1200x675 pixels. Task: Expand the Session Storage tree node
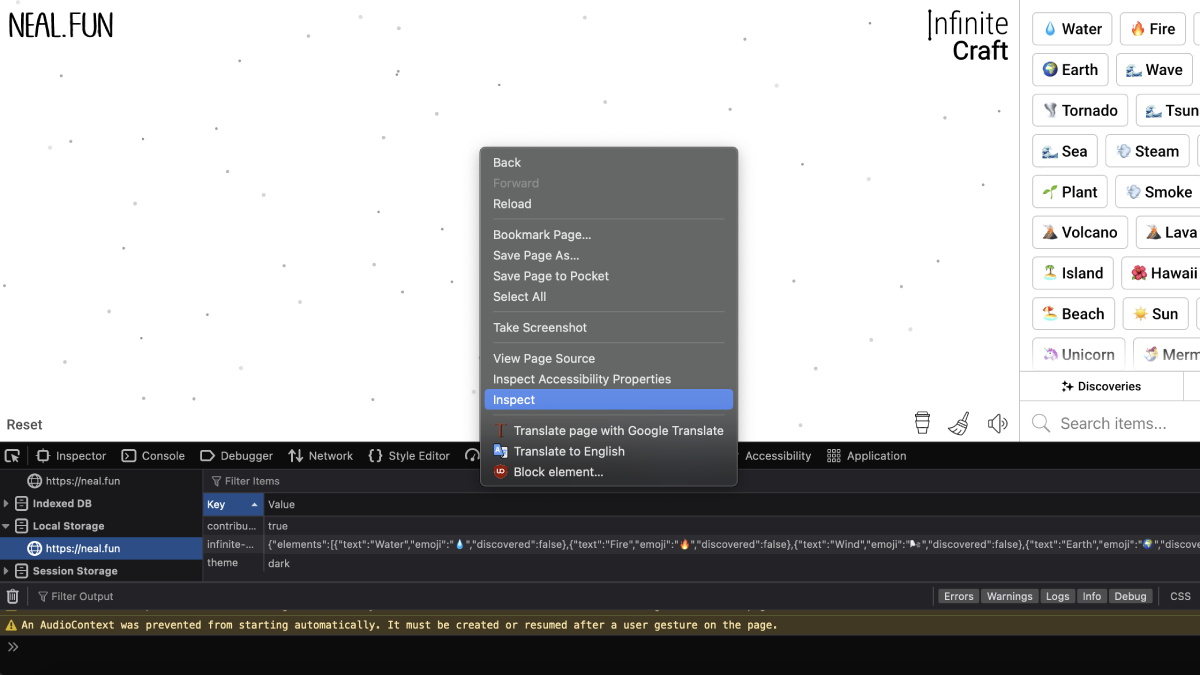coord(7,571)
